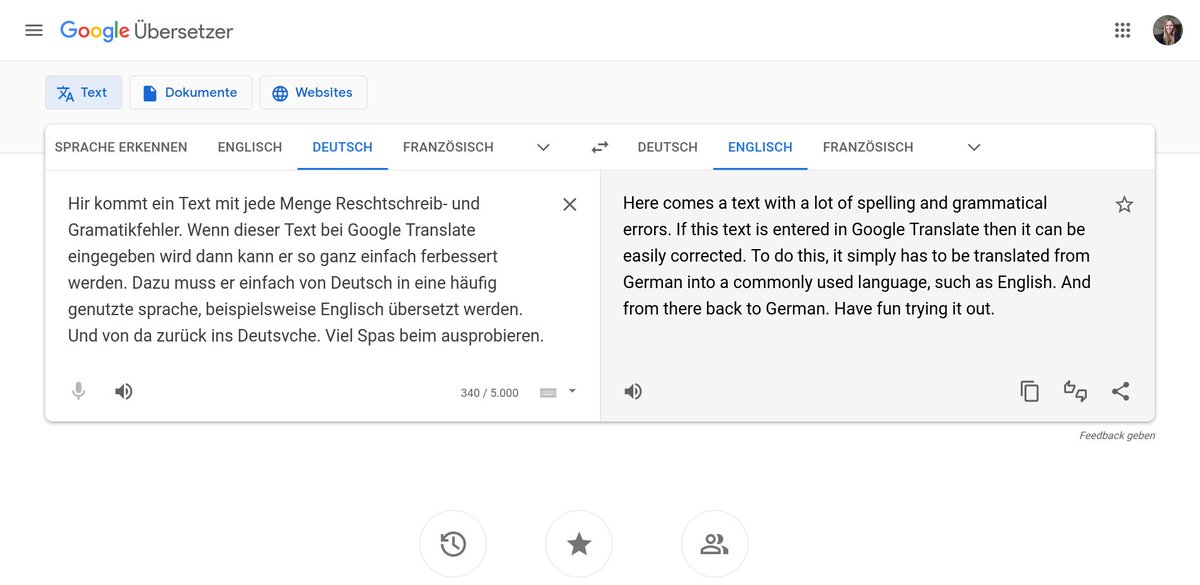Open the keyboard input options dropdown
Image resolution: width=1200 pixels, height=585 pixels.
coord(572,391)
